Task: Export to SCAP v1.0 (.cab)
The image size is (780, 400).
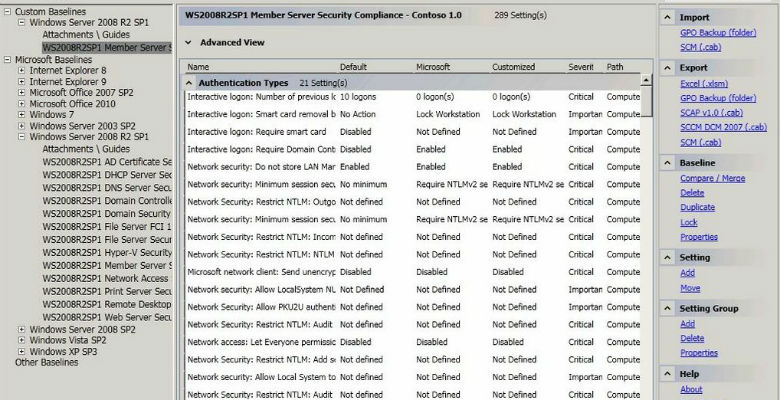Action: [x=711, y=112]
